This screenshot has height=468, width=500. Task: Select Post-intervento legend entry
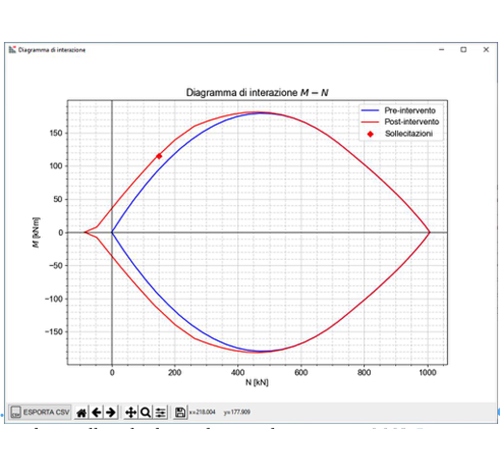point(412,122)
